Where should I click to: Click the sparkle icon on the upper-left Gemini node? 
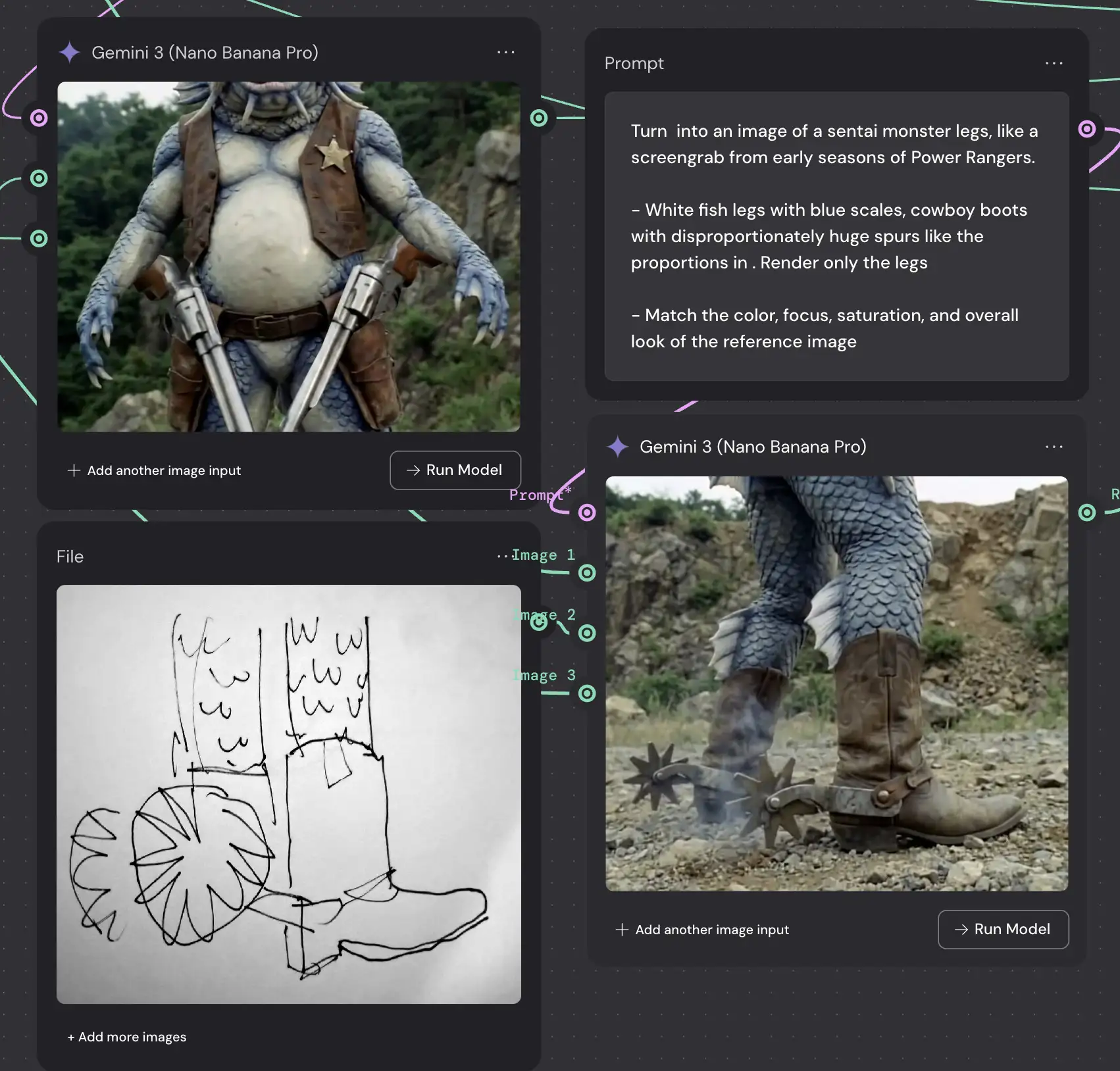(x=70, y=53)
